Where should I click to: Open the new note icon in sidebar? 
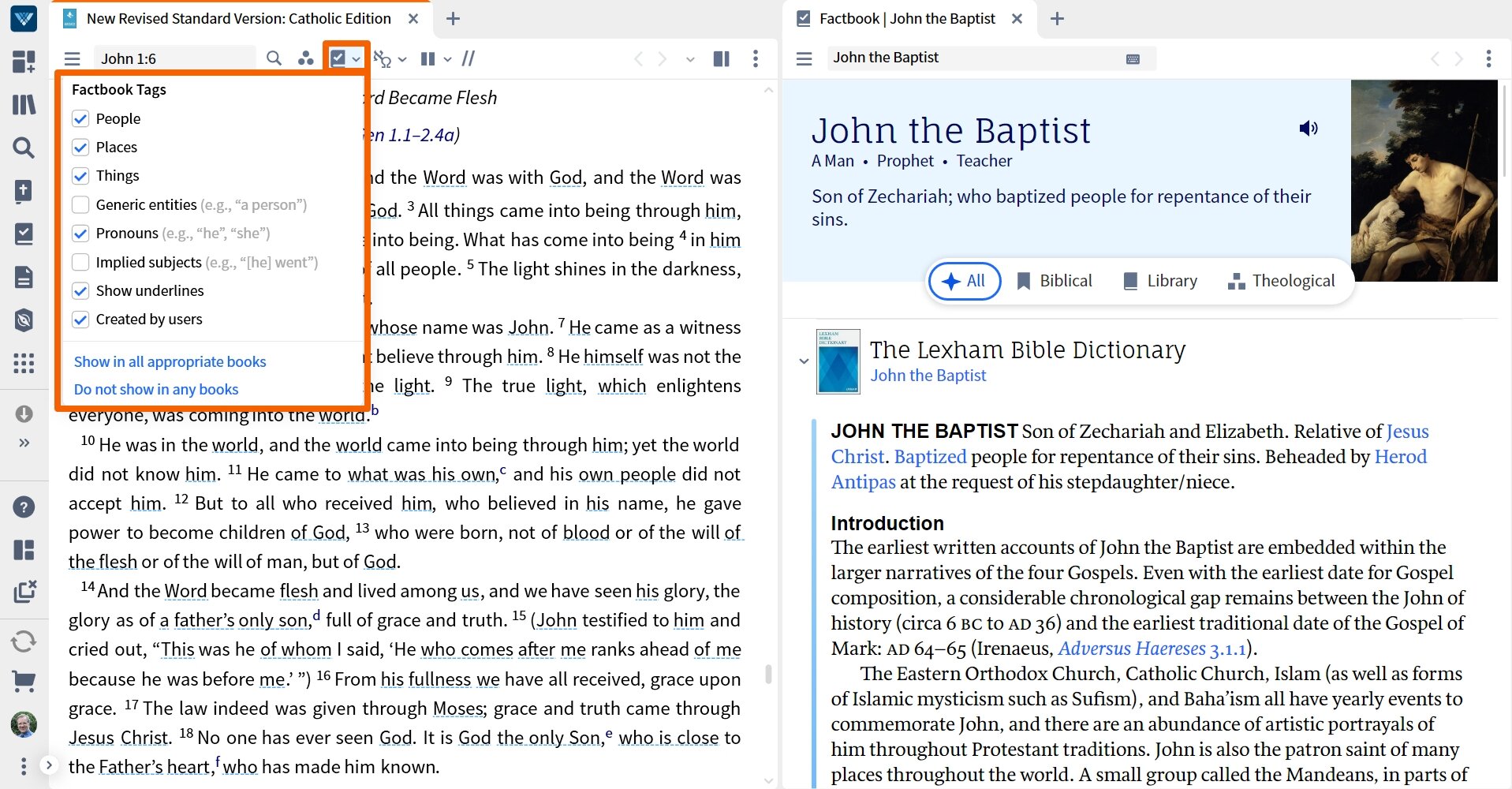(24, 191)
